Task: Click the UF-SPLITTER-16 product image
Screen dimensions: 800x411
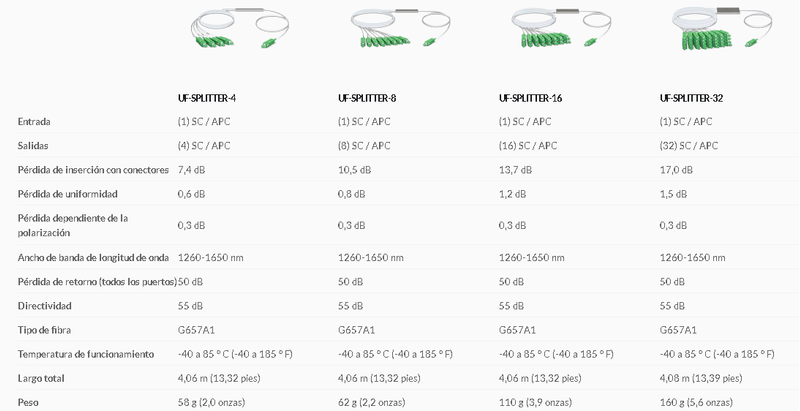Action: (561, 29)
